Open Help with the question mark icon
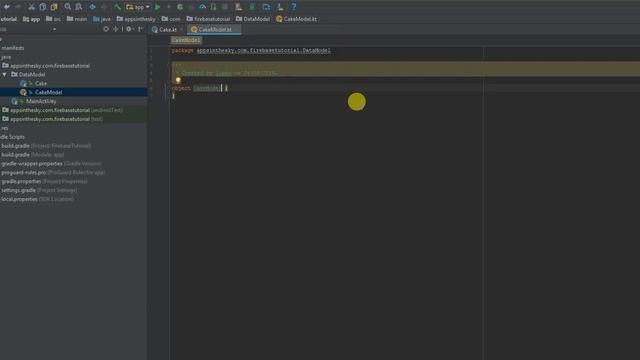The height and width of the screenshot is (360, 640). (293, 7)
